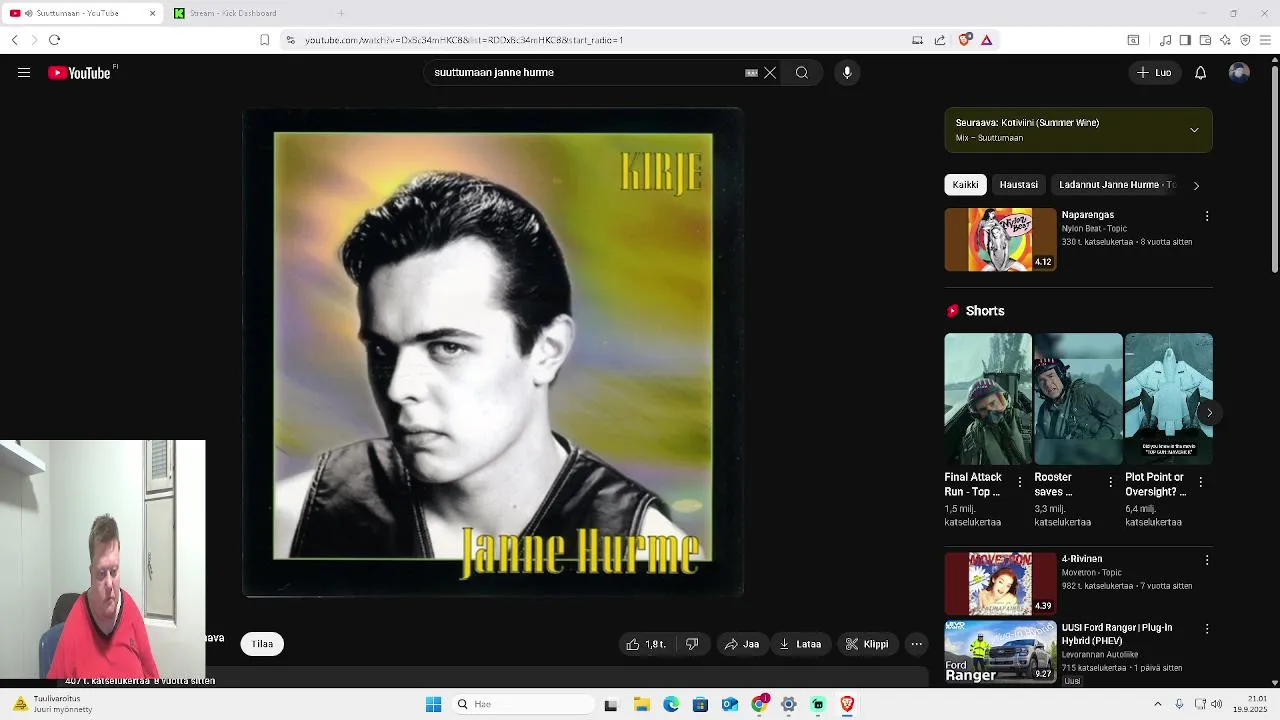Viewport: 1280px width, 720px height.
Task: Bookmark this page
Action: (x=264, y=40)
